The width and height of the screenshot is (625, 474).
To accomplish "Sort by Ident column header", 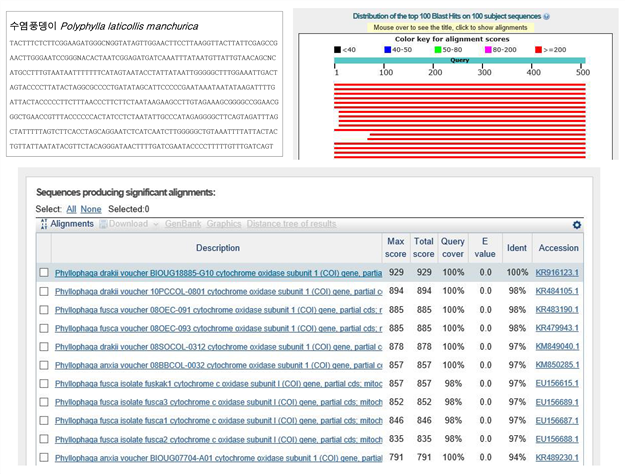I will pyautogui.click(x=517, y=248).
